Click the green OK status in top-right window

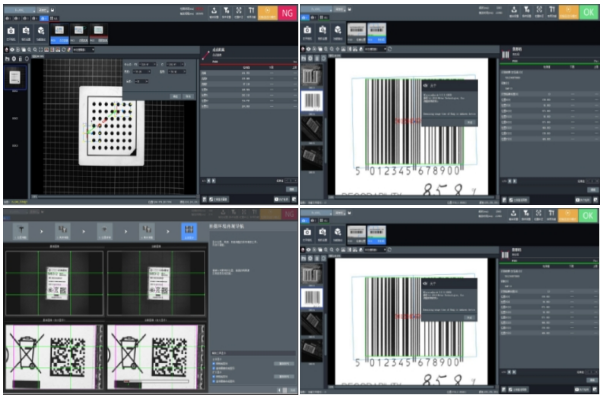(x=589, y=13)
